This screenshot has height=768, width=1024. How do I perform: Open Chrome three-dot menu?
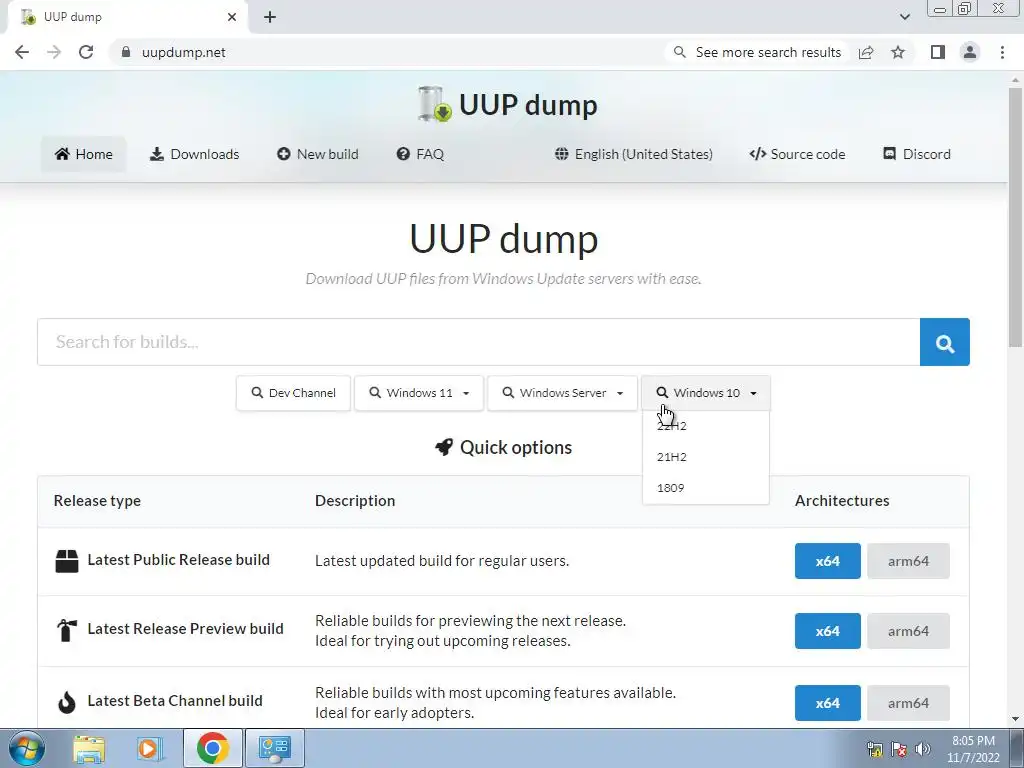click(x=1002, y=52)
